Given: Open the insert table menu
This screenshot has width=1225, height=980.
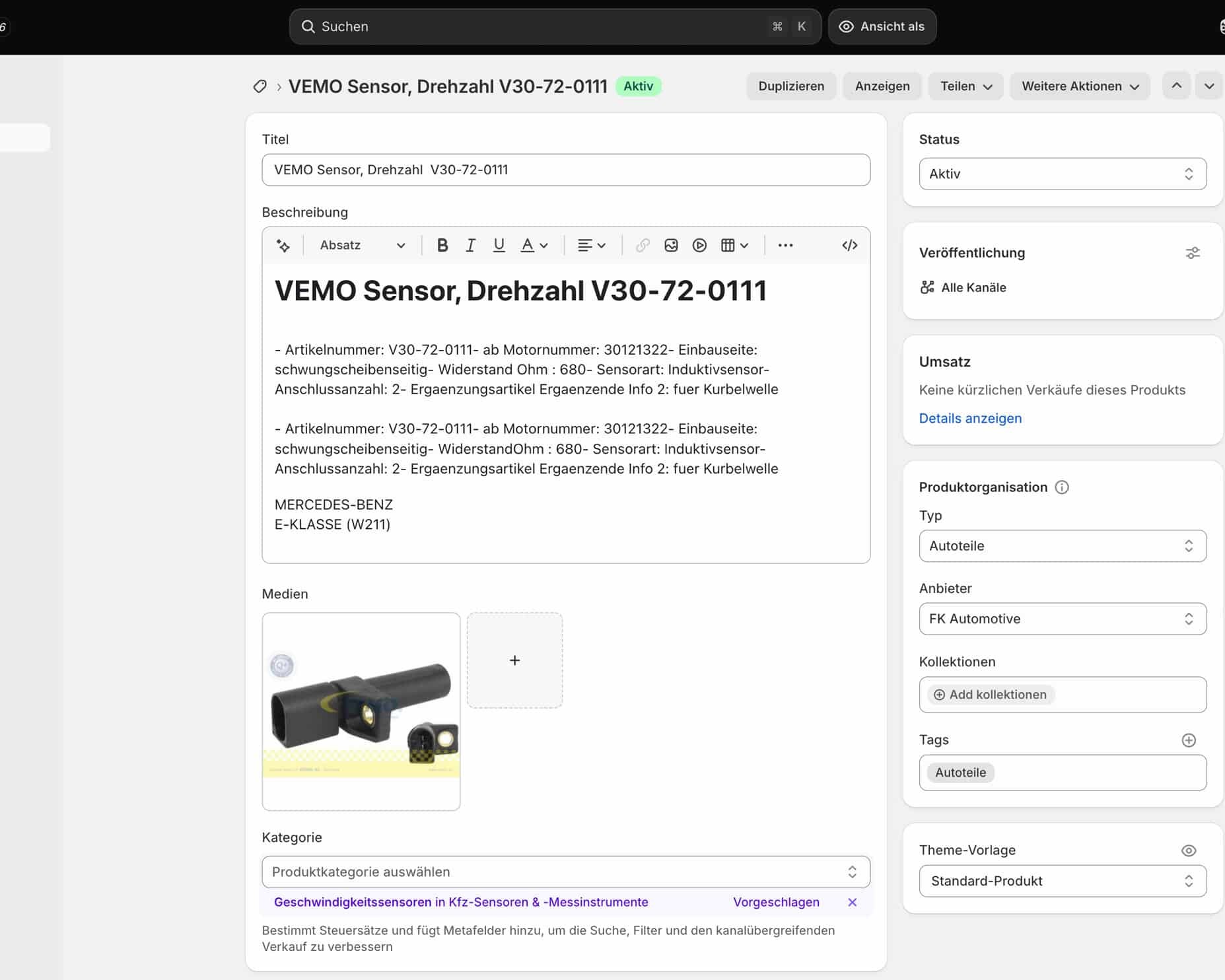Looking at the screenshot, I should (x=734, y=246).
